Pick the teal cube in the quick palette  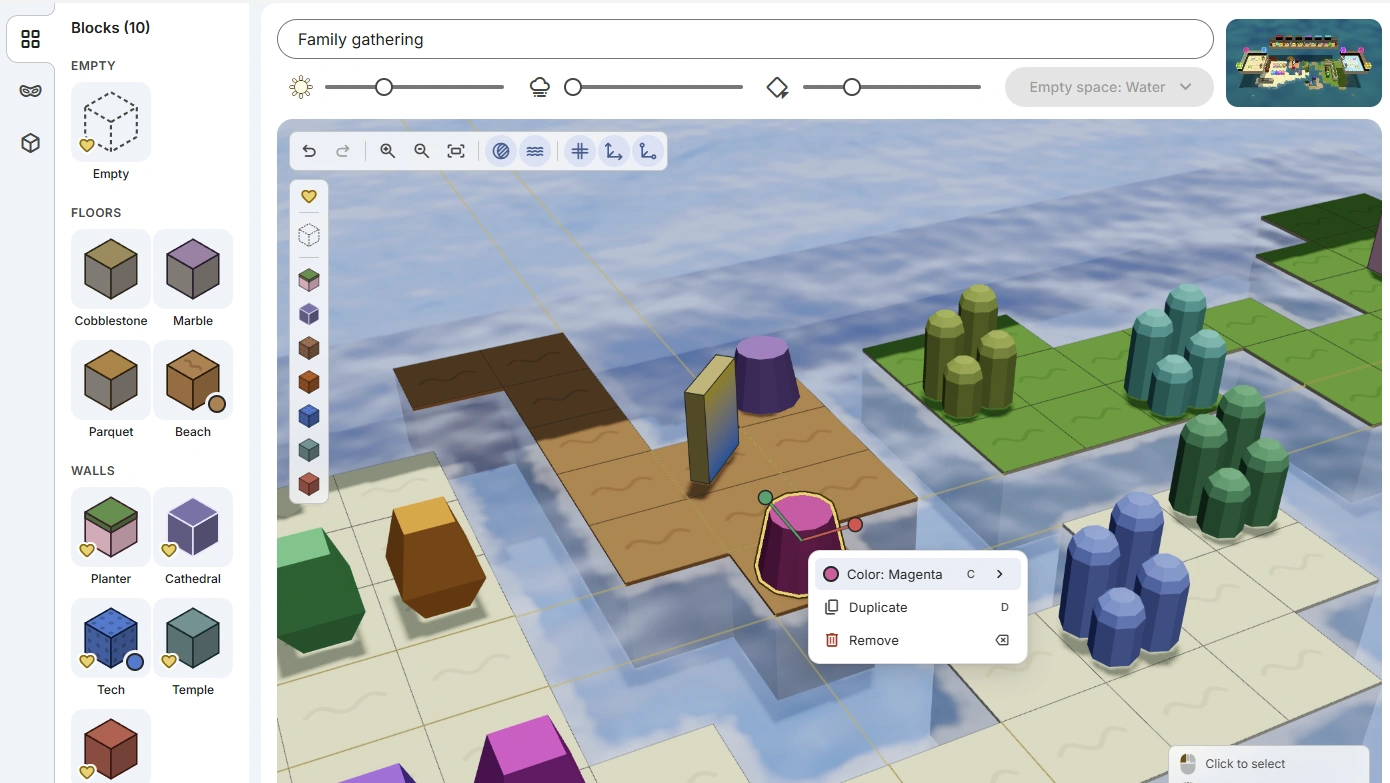309,450
